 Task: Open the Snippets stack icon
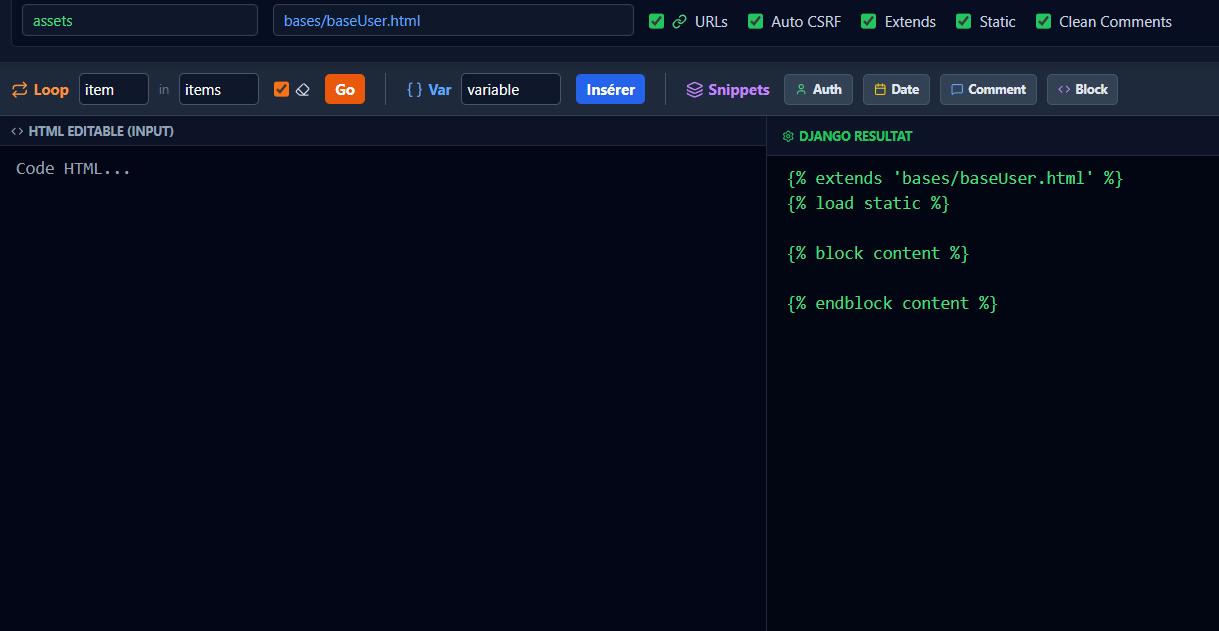click(x=693, y=89)
